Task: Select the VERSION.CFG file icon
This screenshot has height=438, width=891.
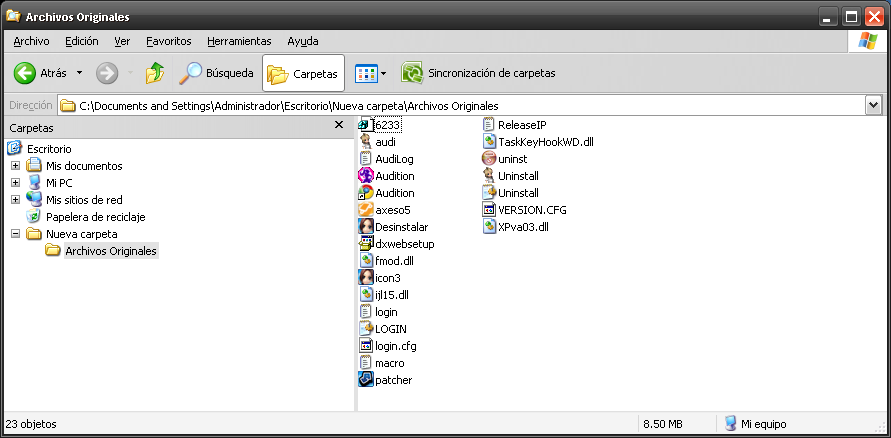Action: click(x=489, y=210)
